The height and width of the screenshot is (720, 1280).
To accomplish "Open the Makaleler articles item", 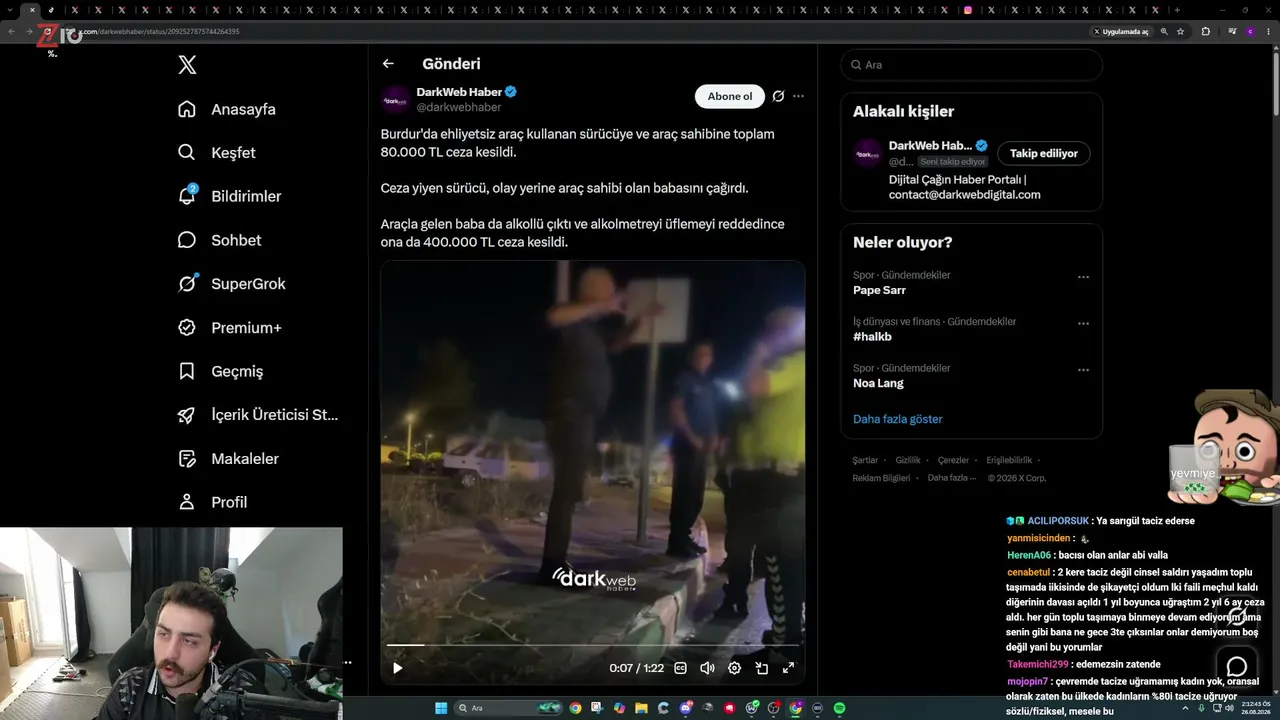I will (227, 459).
